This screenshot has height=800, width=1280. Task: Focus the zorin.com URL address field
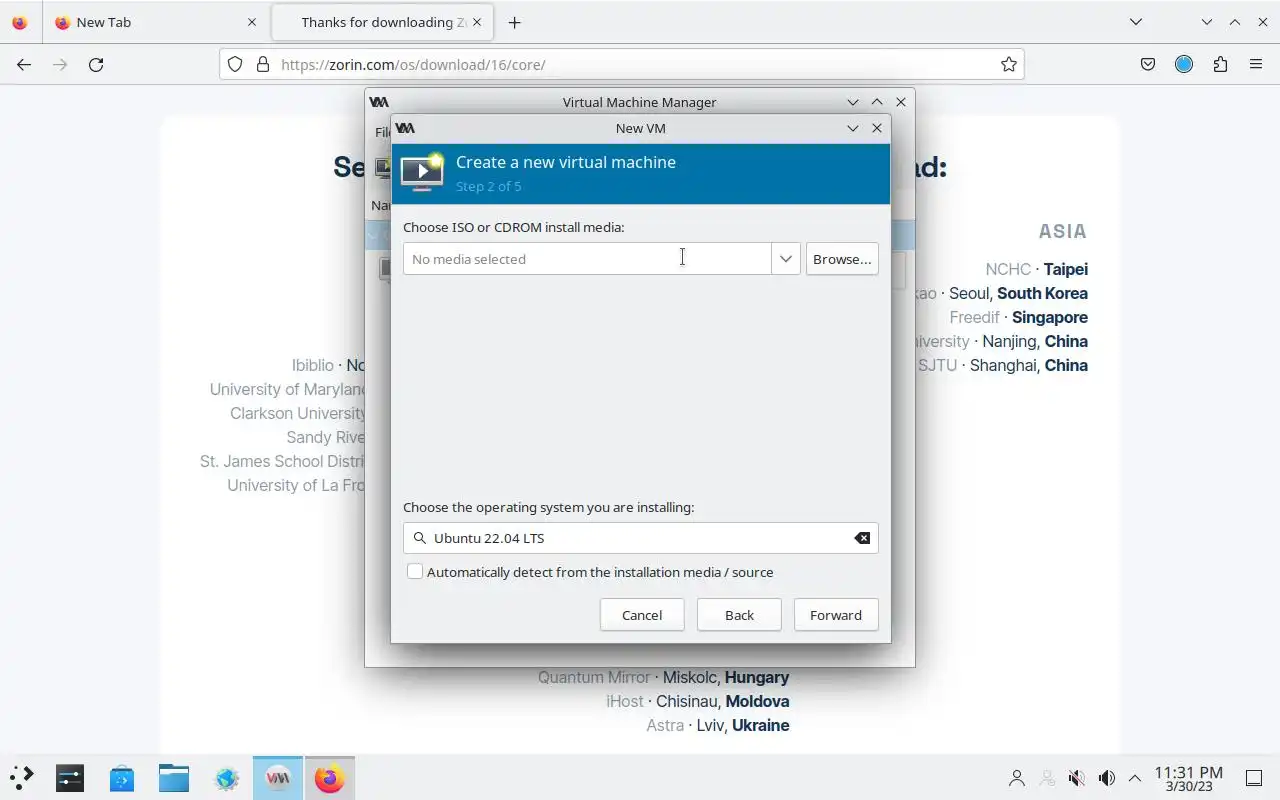(621, 64)
